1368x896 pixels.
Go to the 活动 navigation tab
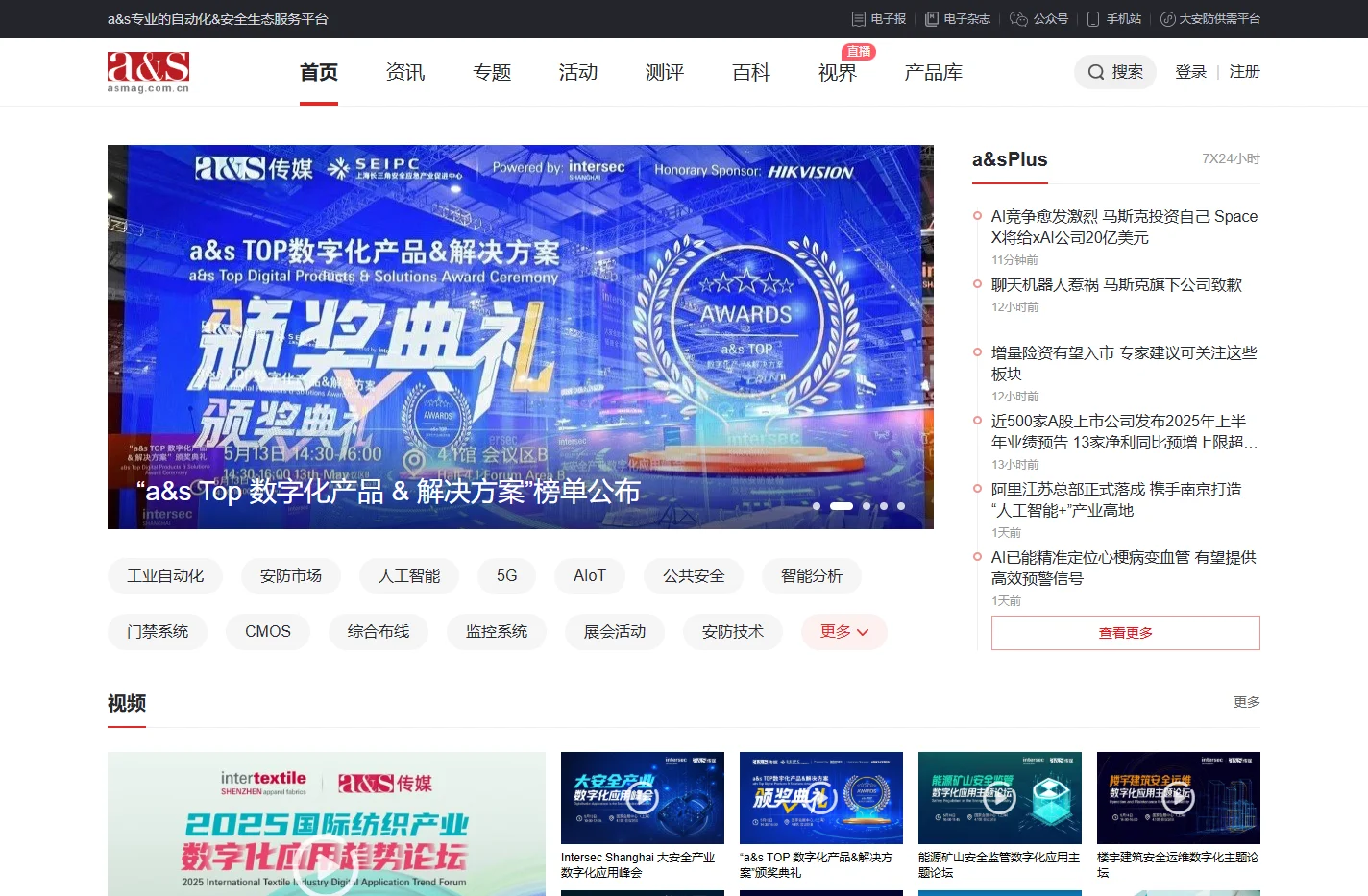578,72
